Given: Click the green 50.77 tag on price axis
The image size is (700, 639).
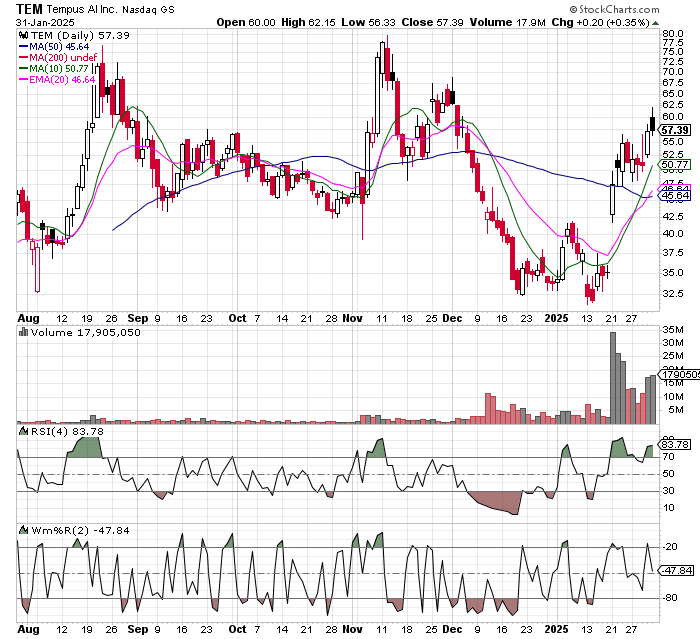Looking at the screenshot, I should pyautogui.click(x=675, y=165).
